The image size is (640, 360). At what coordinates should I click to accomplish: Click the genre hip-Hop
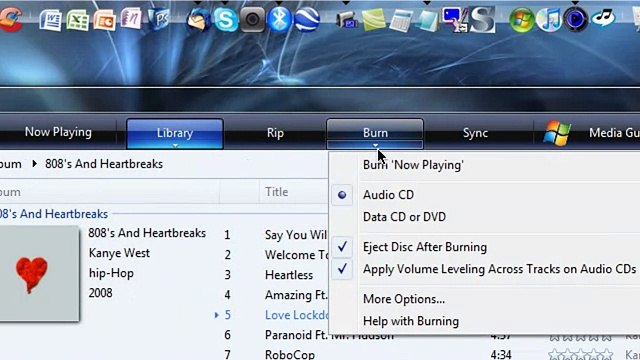point(111,273)
